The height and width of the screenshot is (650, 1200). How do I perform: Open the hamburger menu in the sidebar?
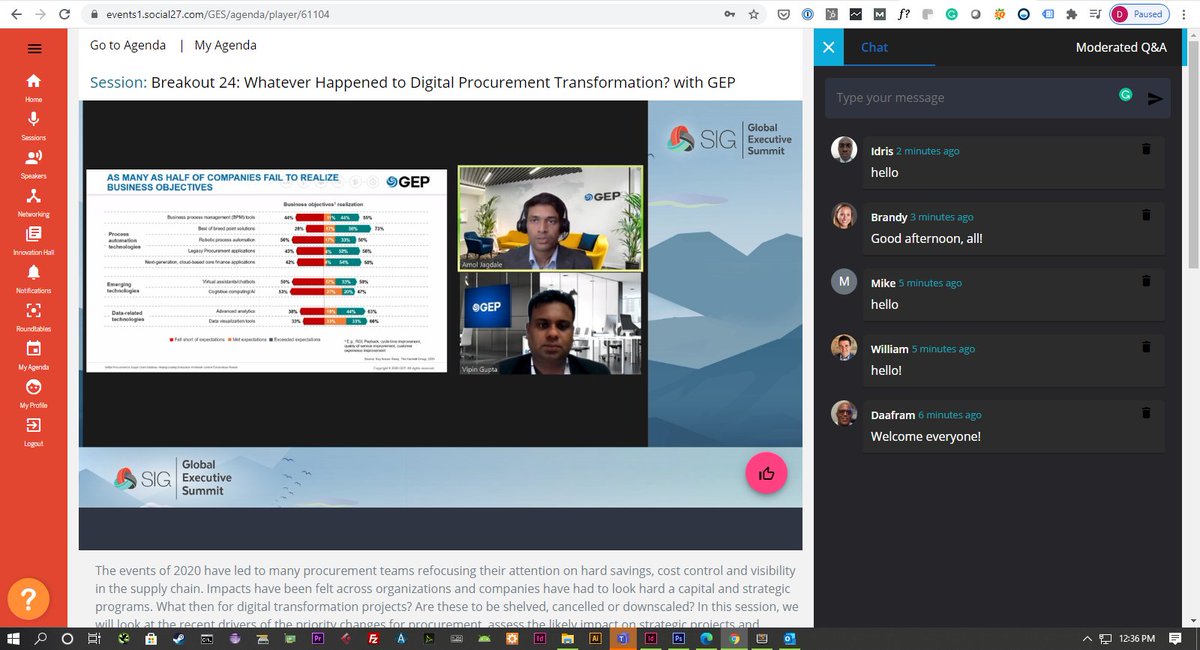point(35,48)
